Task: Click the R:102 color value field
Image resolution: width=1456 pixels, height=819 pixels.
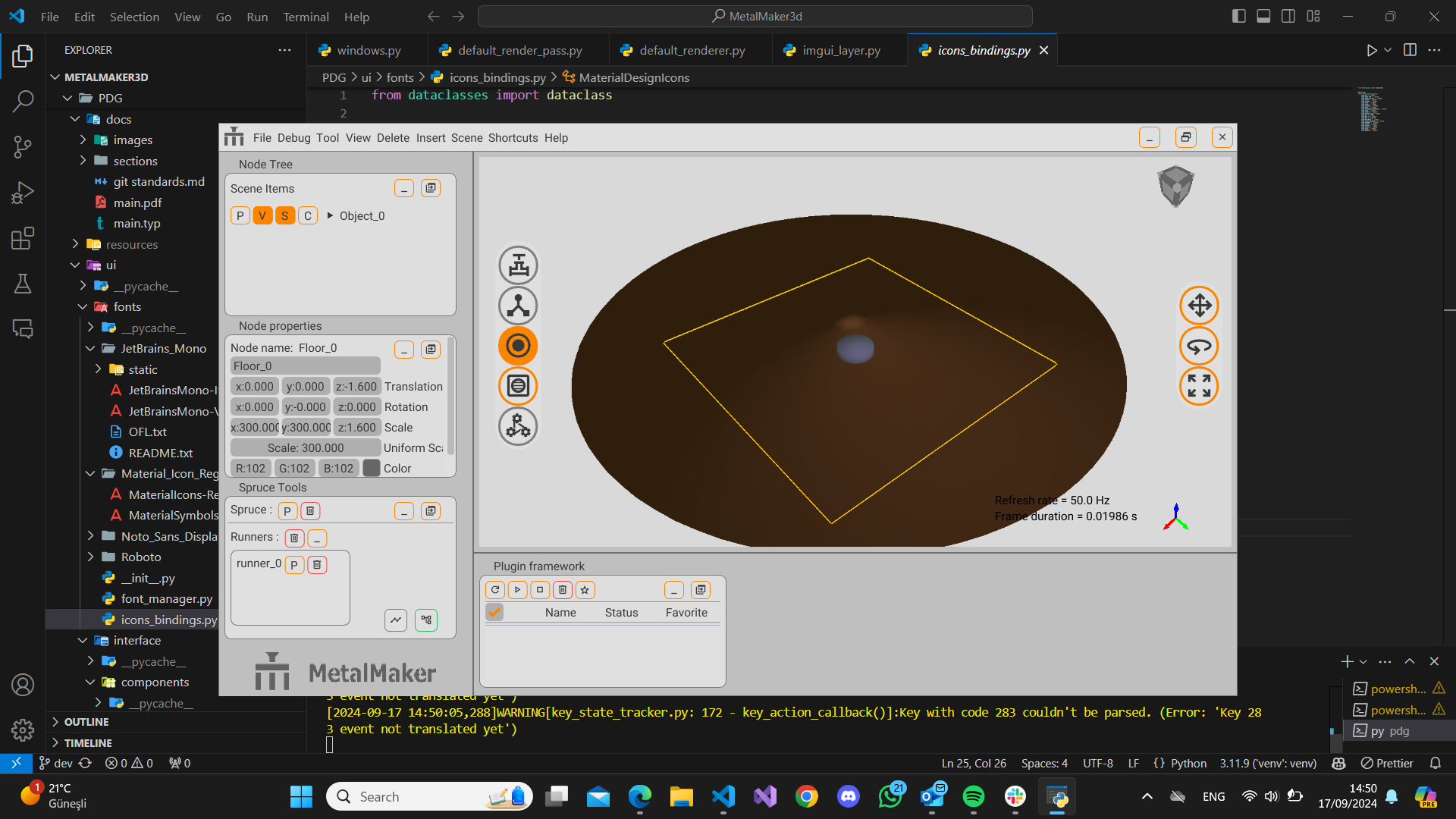Action: tap(250, 469)
